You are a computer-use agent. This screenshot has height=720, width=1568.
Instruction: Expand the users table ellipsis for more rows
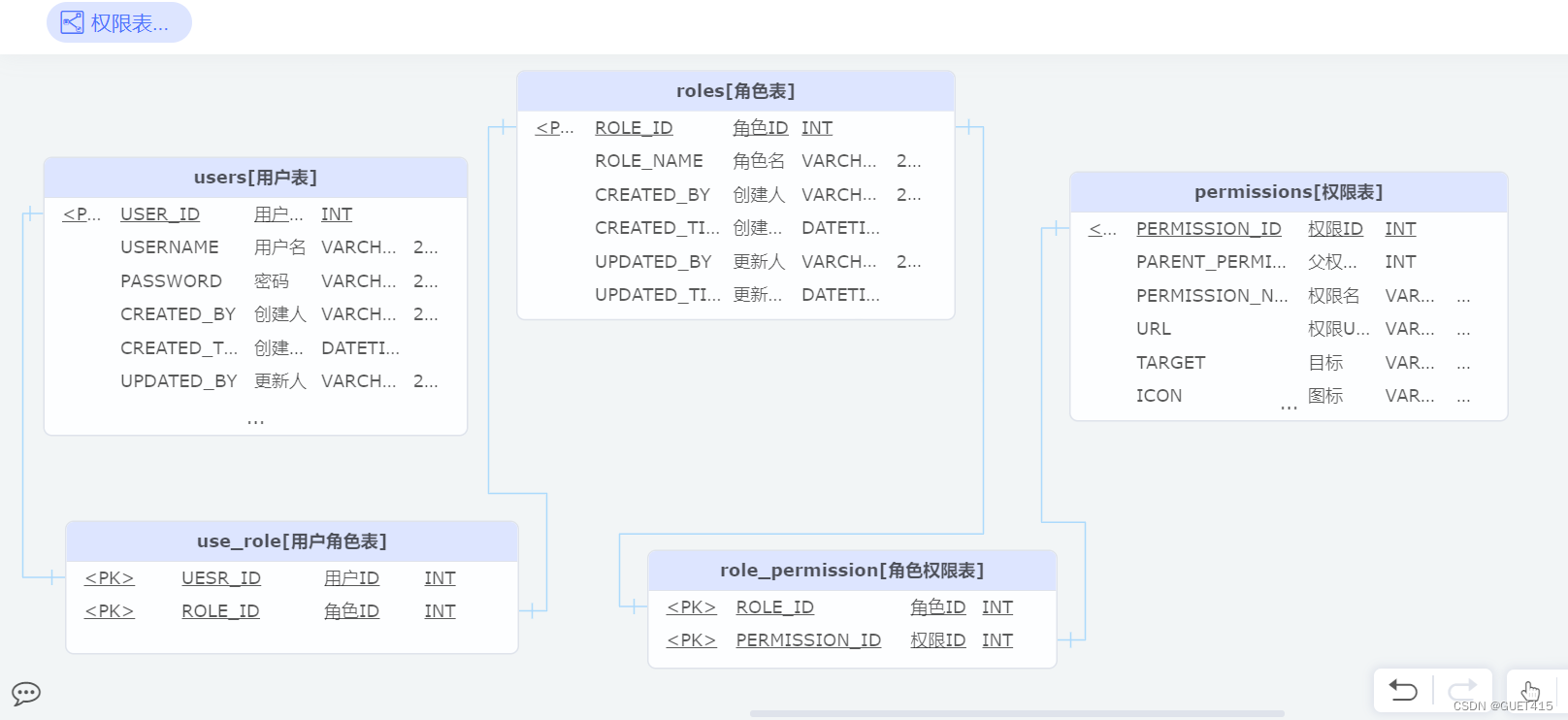255,420
